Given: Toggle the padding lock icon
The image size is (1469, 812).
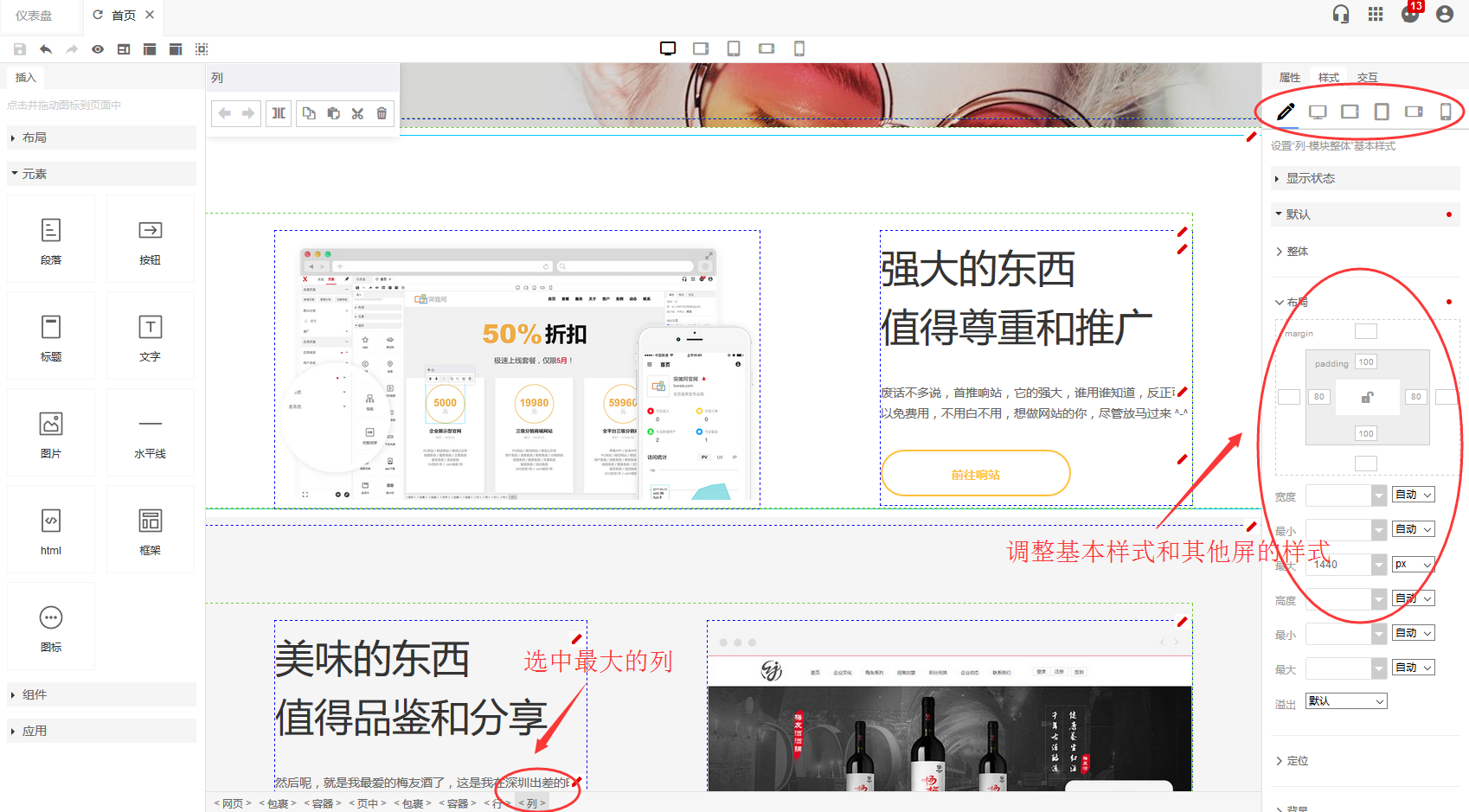Looking at the screenshot, I should pos(1367,397).
